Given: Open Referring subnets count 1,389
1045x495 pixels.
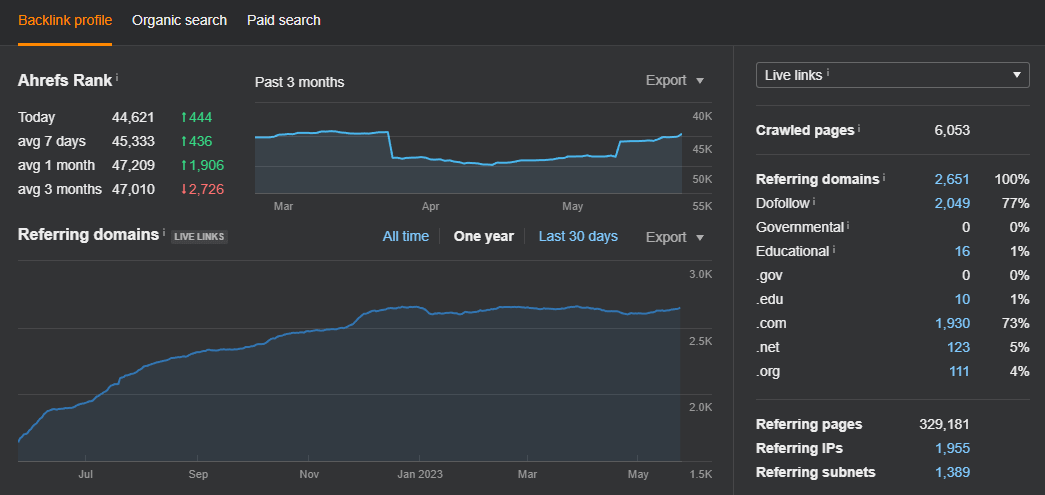Looking at the screenshot, I should pyautogui.click(x=952, y=472).
